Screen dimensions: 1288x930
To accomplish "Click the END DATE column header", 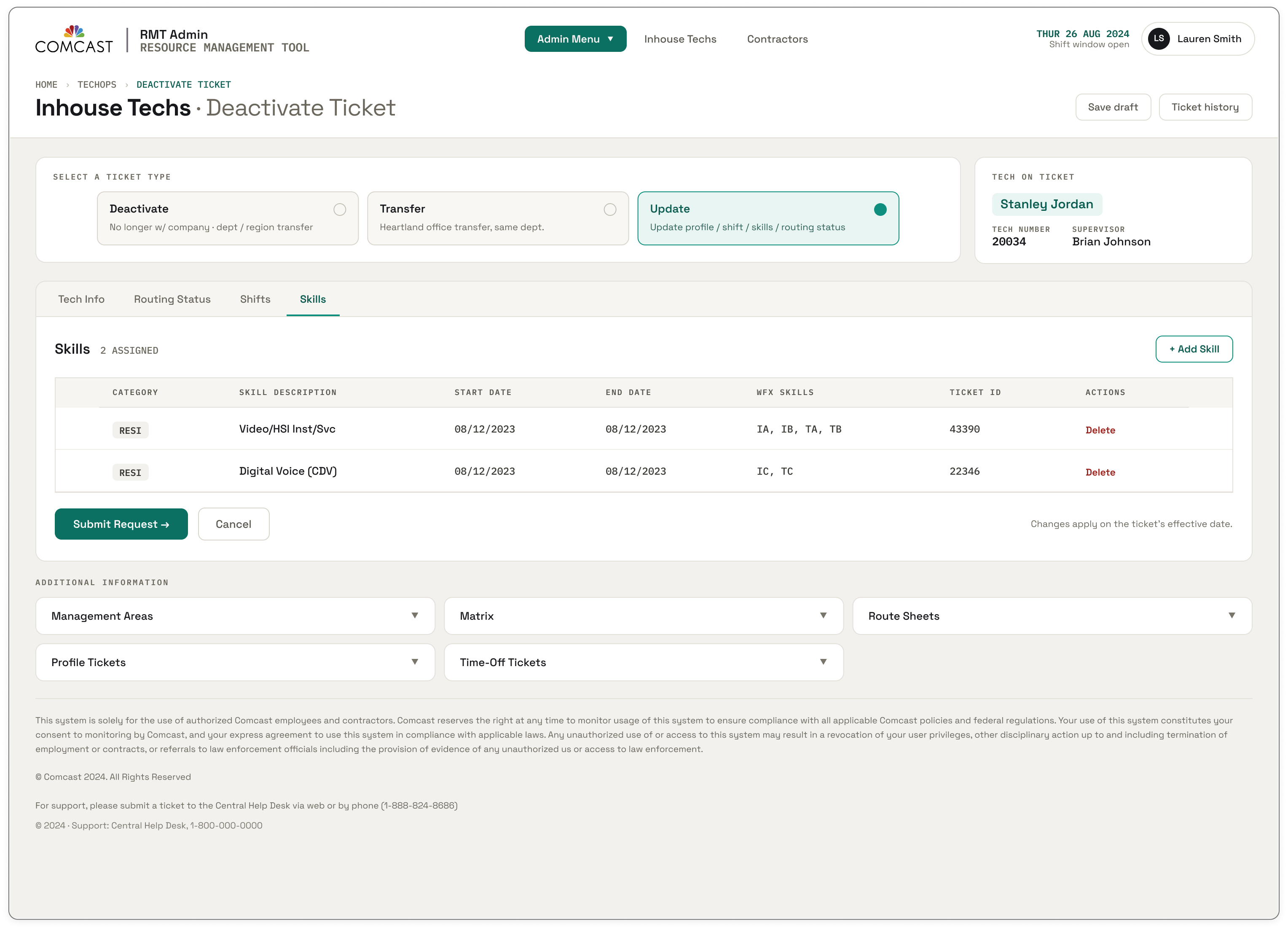I will [628, 392].
